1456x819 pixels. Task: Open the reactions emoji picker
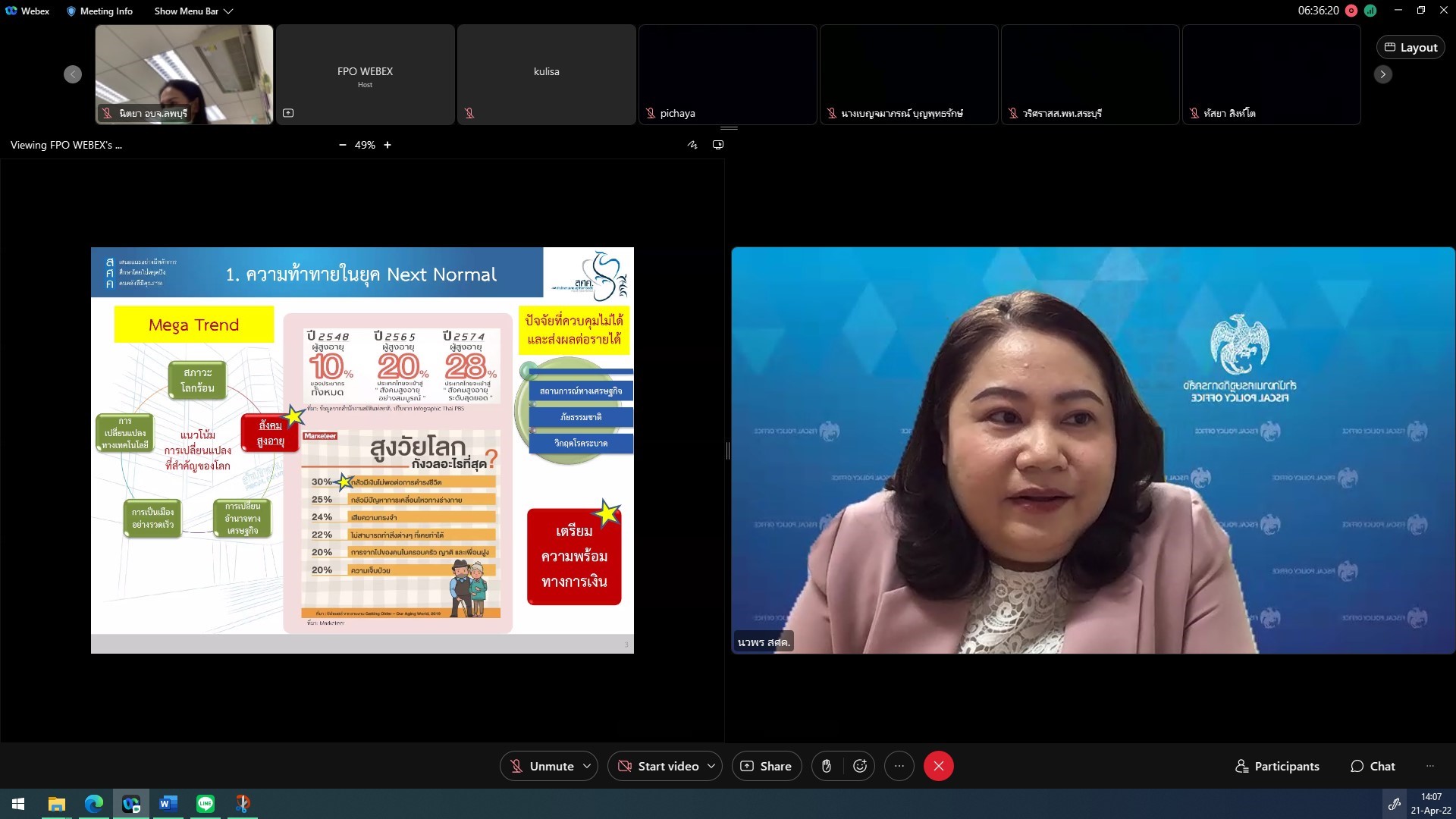(860, 766)
